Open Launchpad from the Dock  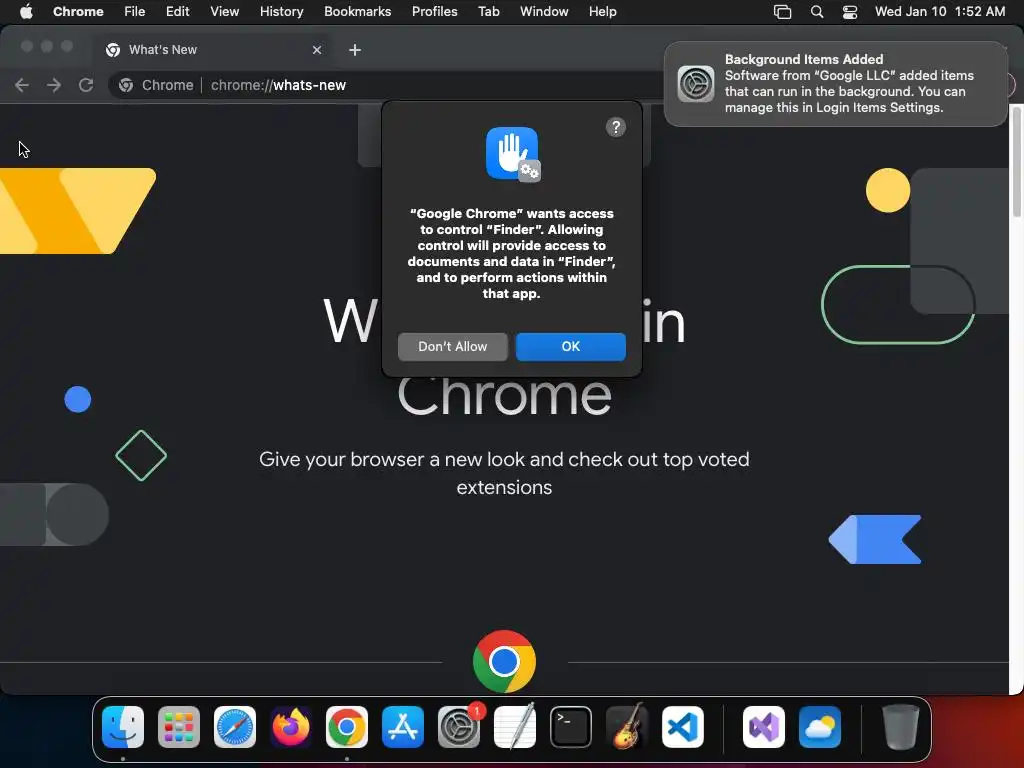coord(179,727)
